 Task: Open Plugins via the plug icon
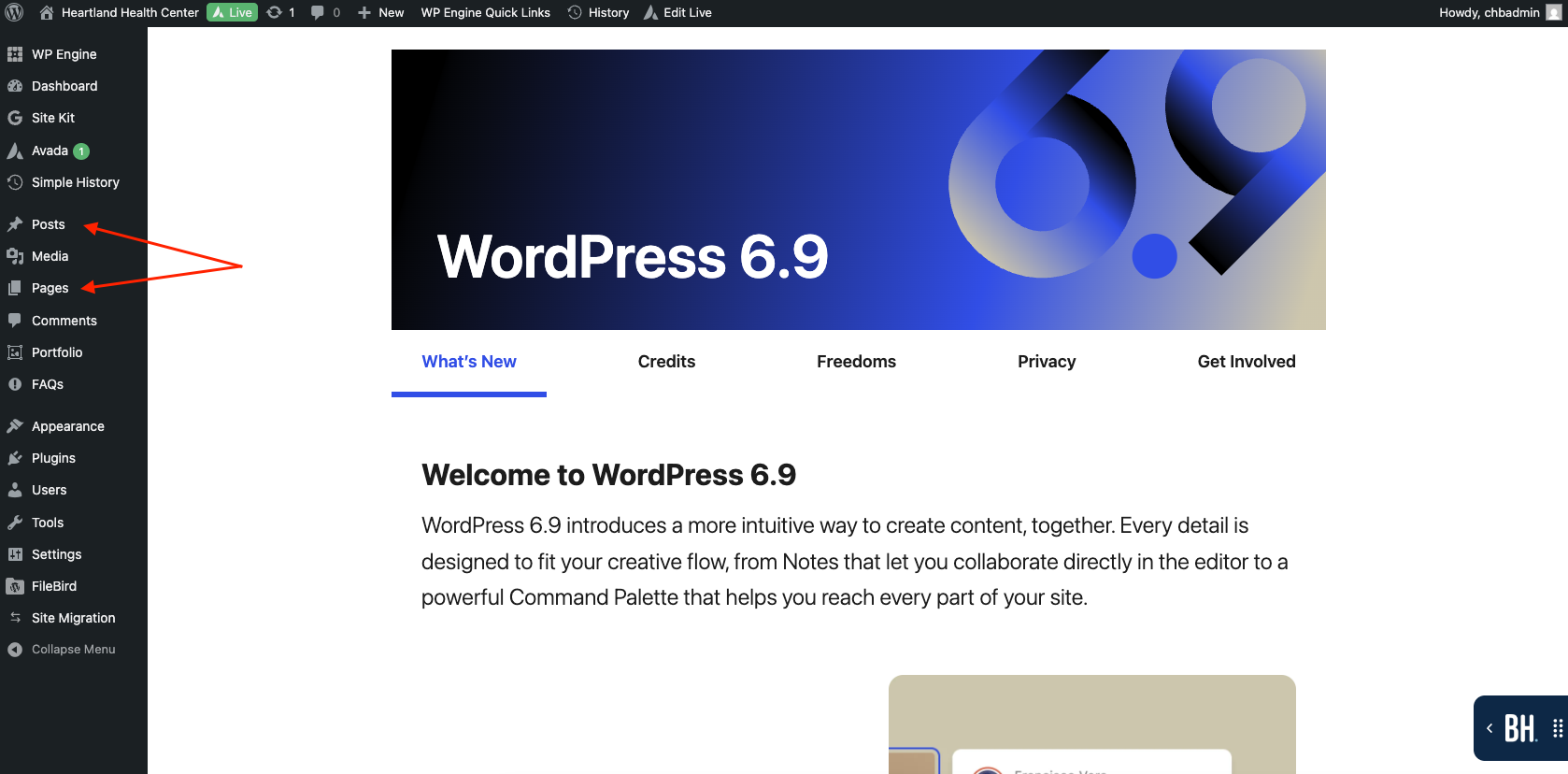[15, 458]
